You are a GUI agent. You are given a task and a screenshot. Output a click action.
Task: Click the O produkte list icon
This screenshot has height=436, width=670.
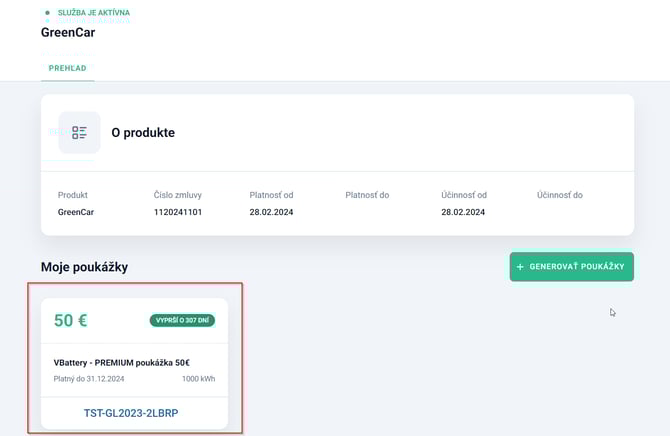tap(79, 133)
